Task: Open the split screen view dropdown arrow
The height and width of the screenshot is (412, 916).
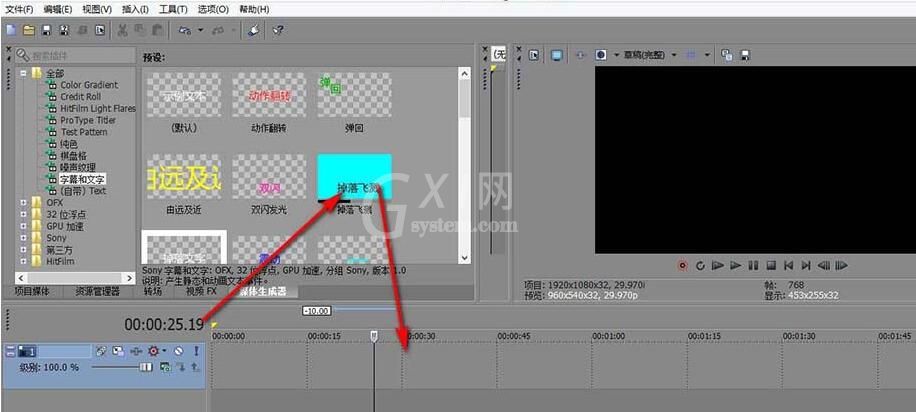Action: (616, 55)
